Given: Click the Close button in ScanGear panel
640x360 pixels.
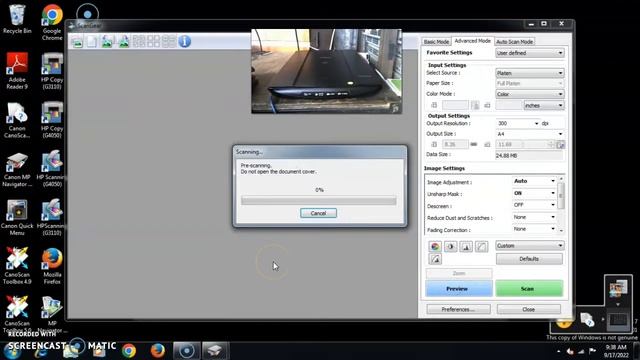Looking at the screenshot, I should pyautogui.click(x=529, y=309).
